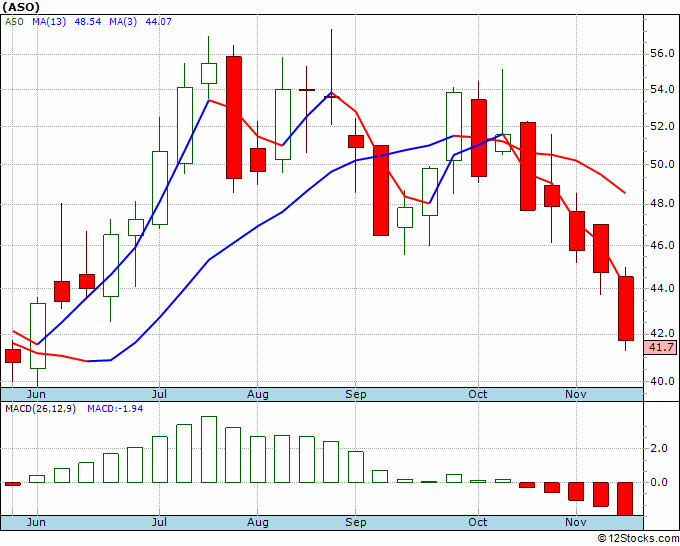Click Oct on the MACD panel time axis
The image size is (680, 546).
click(478, 522)
